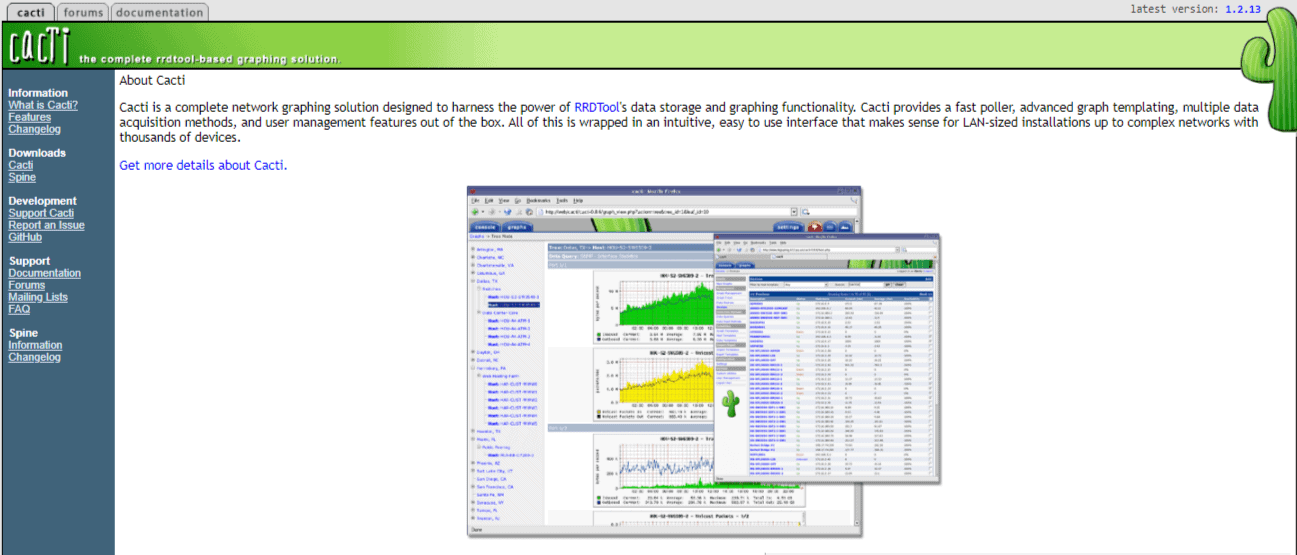
Task: Open Spine link under Downloads
Action: coord(22,177)
